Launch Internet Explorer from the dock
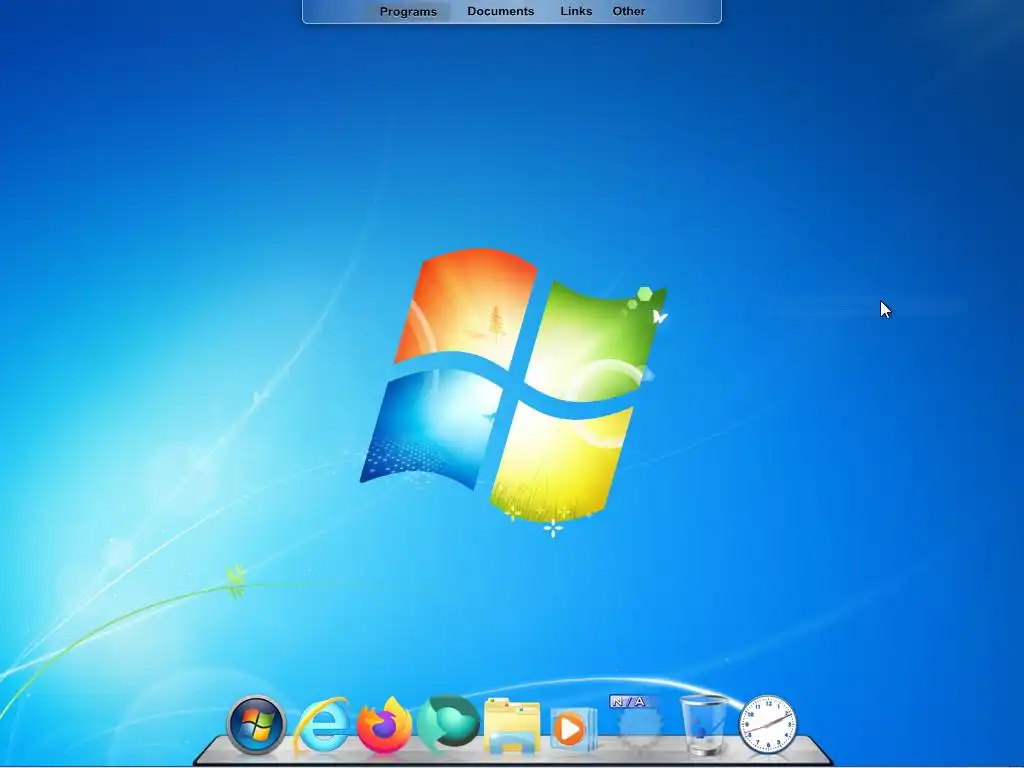The image size is (1024, 768). 321,725
